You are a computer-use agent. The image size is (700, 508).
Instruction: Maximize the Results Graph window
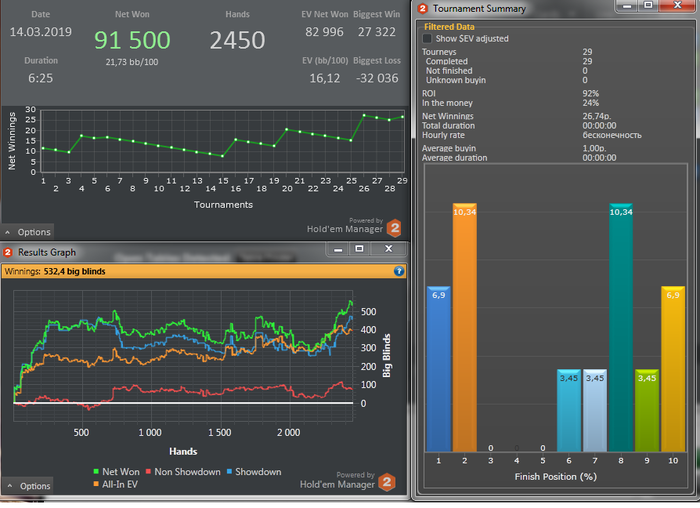(x=359, y=249)
